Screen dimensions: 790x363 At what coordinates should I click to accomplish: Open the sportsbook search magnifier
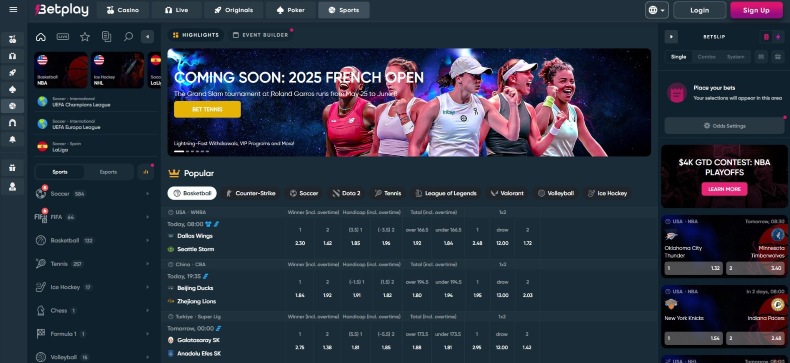click(128, 36)
